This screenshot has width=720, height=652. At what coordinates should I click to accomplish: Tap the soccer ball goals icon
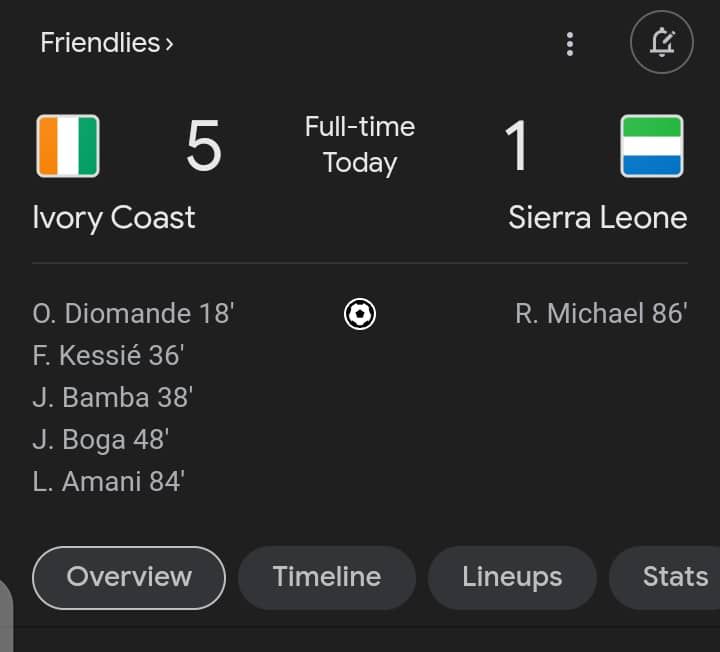pyautogui.click(x=360, y=315)
